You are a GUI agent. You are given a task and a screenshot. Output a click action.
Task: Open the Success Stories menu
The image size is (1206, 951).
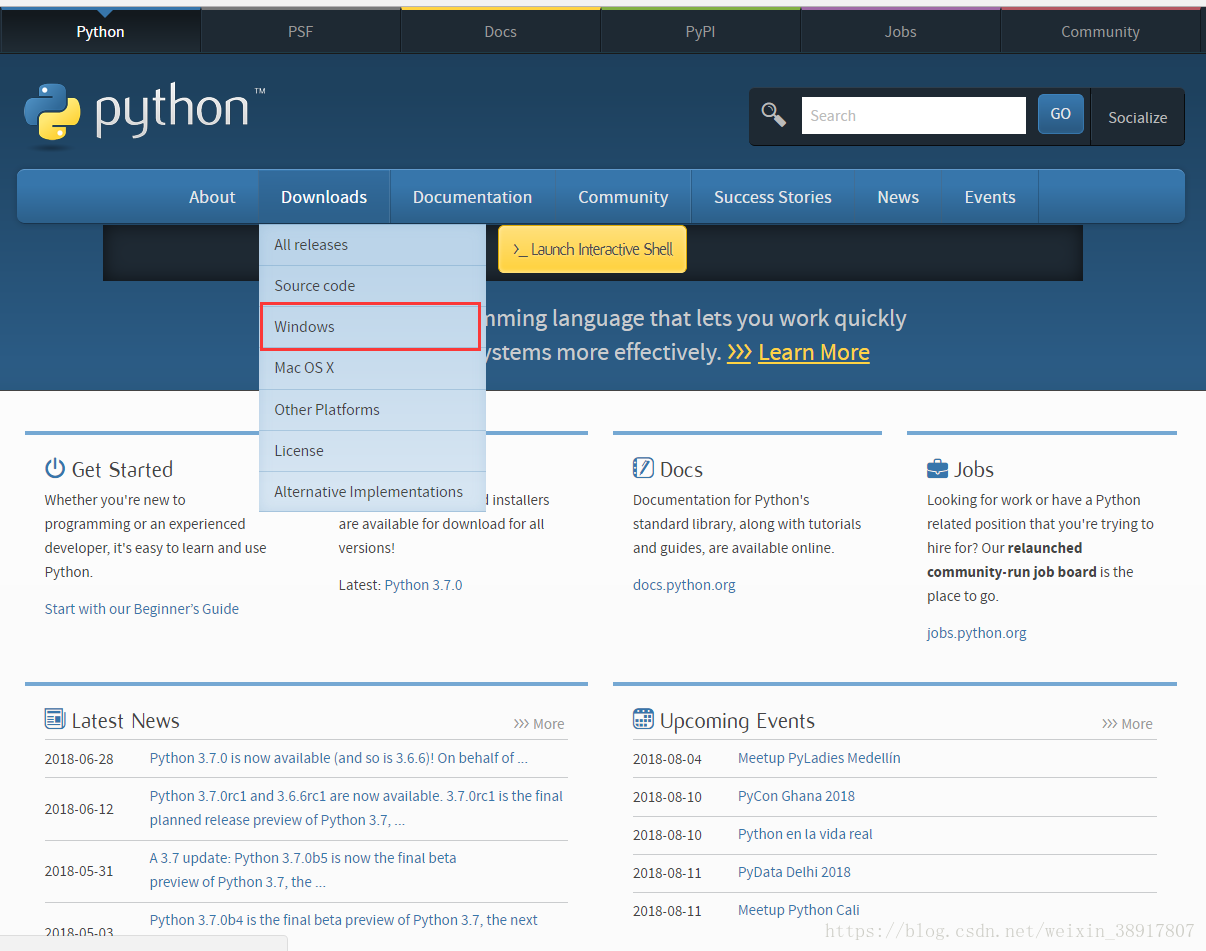[x=773, y=197]
